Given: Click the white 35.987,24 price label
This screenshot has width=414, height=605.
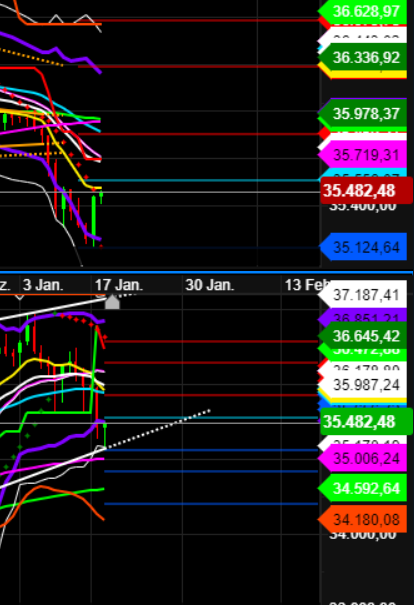Looking at the screenshot, I should point(363,385).
